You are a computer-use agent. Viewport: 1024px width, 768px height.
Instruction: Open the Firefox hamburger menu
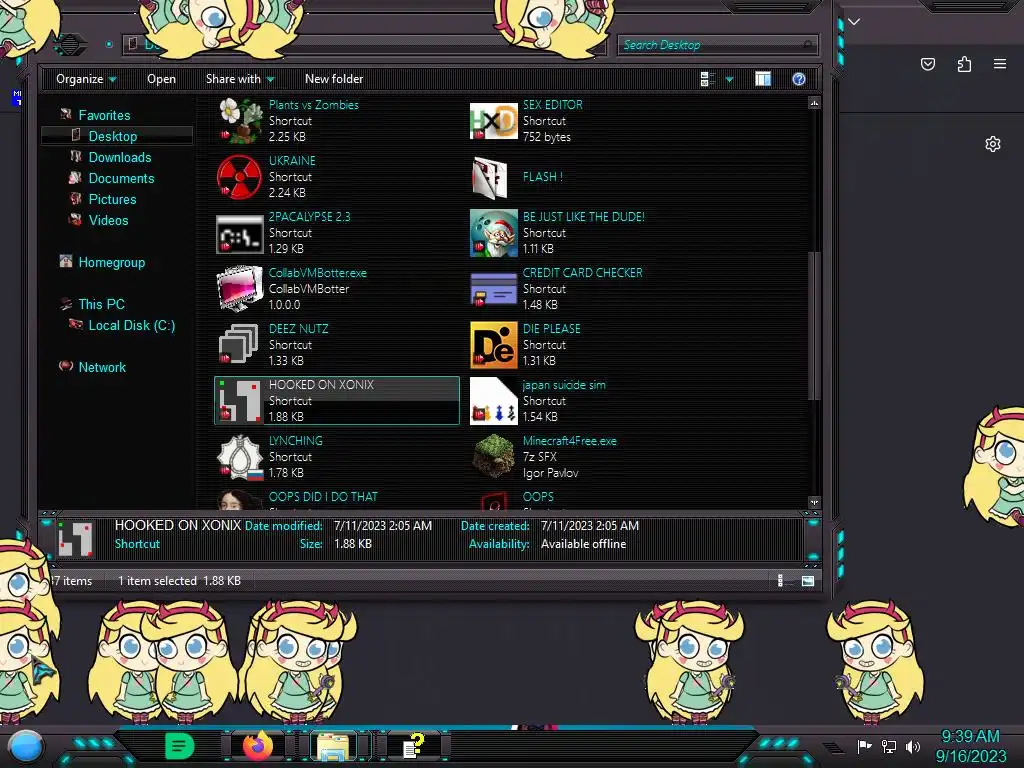[1000, 64]
